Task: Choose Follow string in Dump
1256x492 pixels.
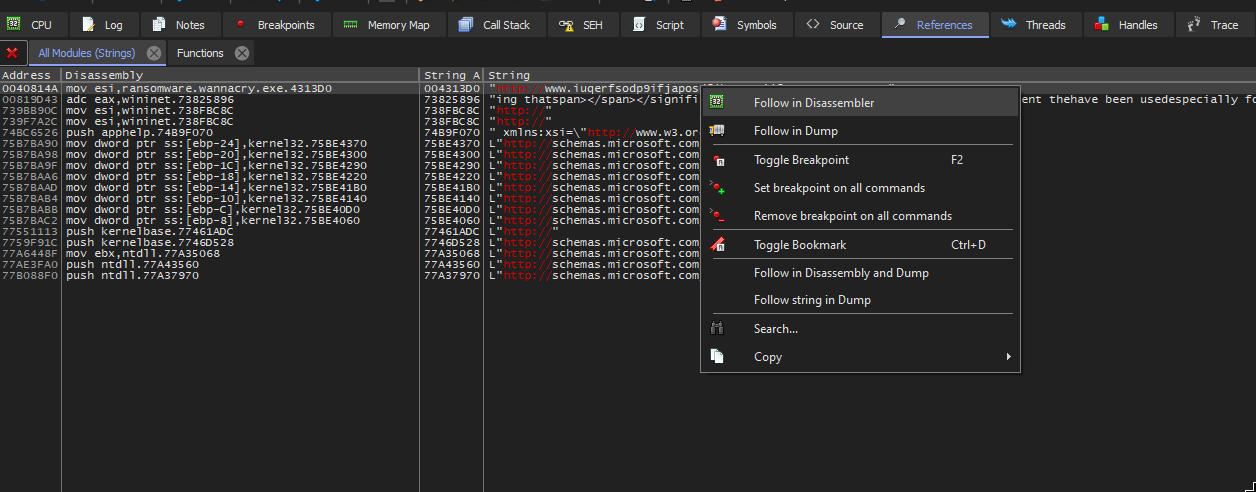Action: click(x=860, y=300)
